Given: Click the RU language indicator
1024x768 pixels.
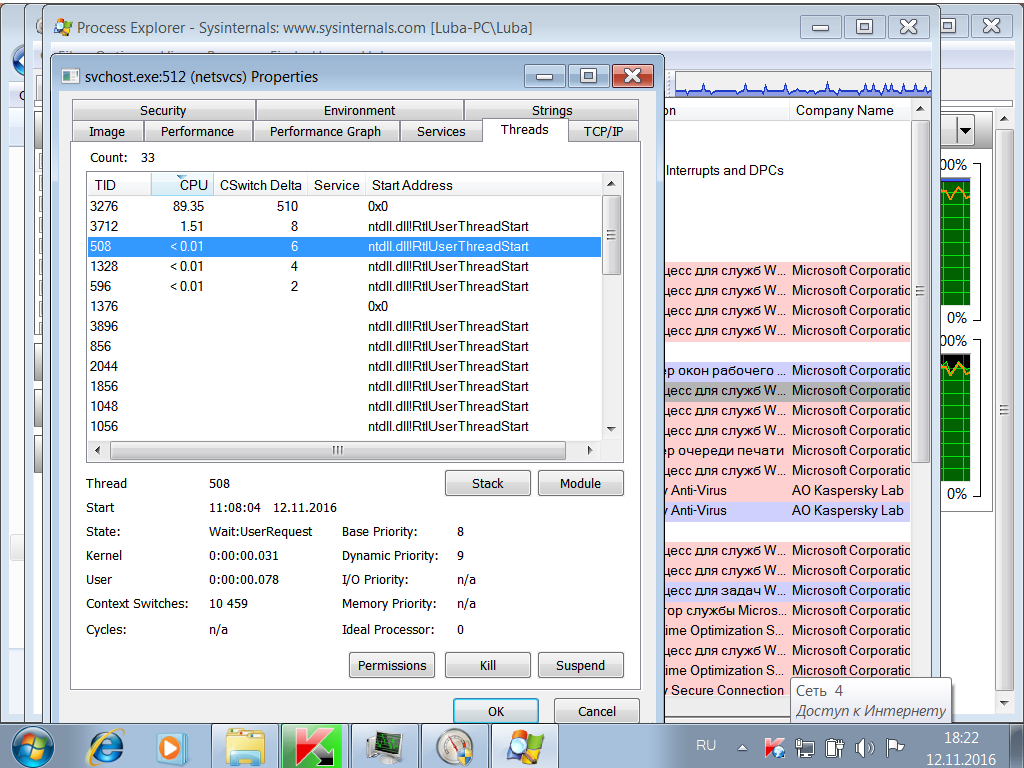Looking at the screenshot, I should (x=706, y=746).
